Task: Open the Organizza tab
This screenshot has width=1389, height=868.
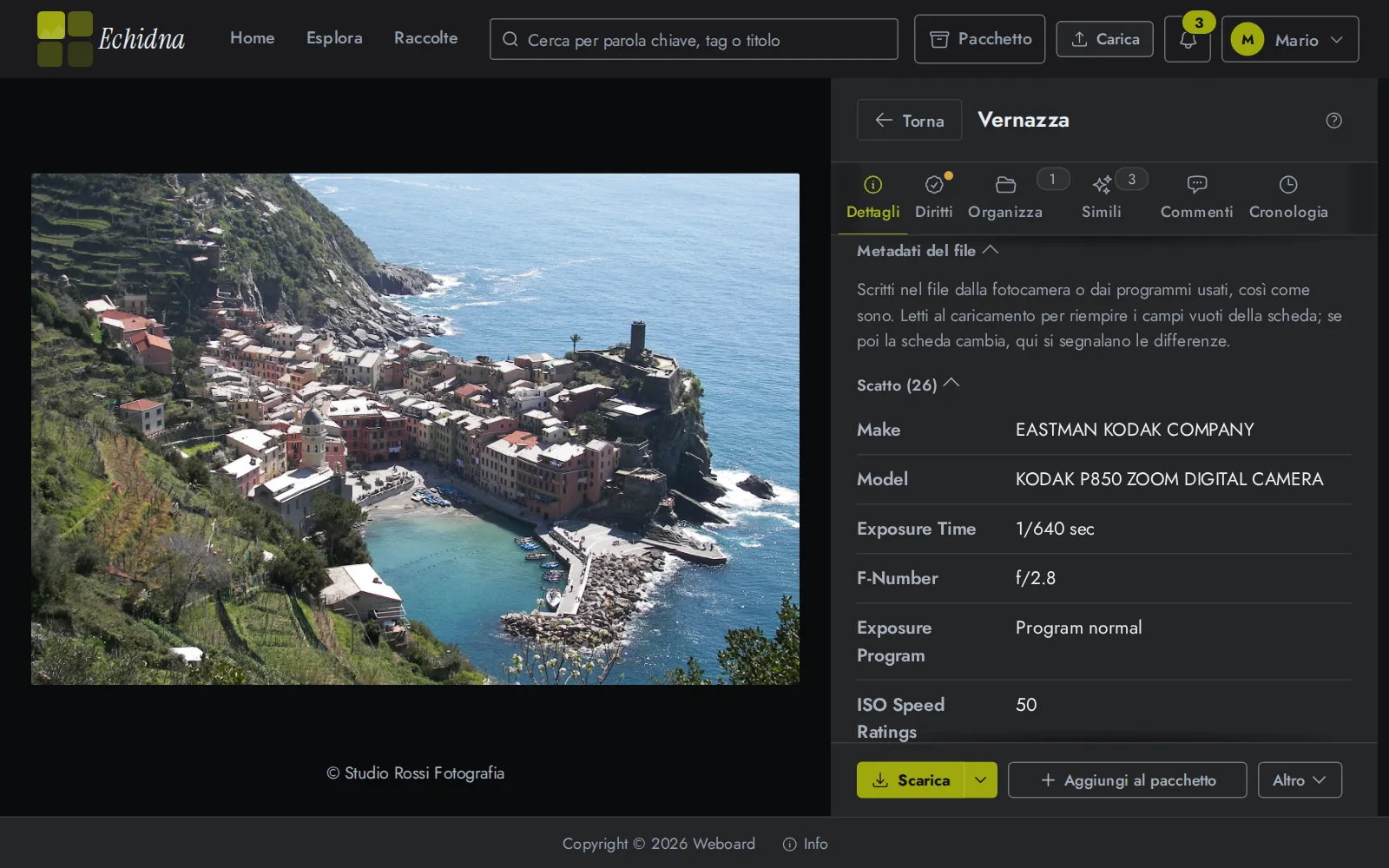Action: (1005, 198)
